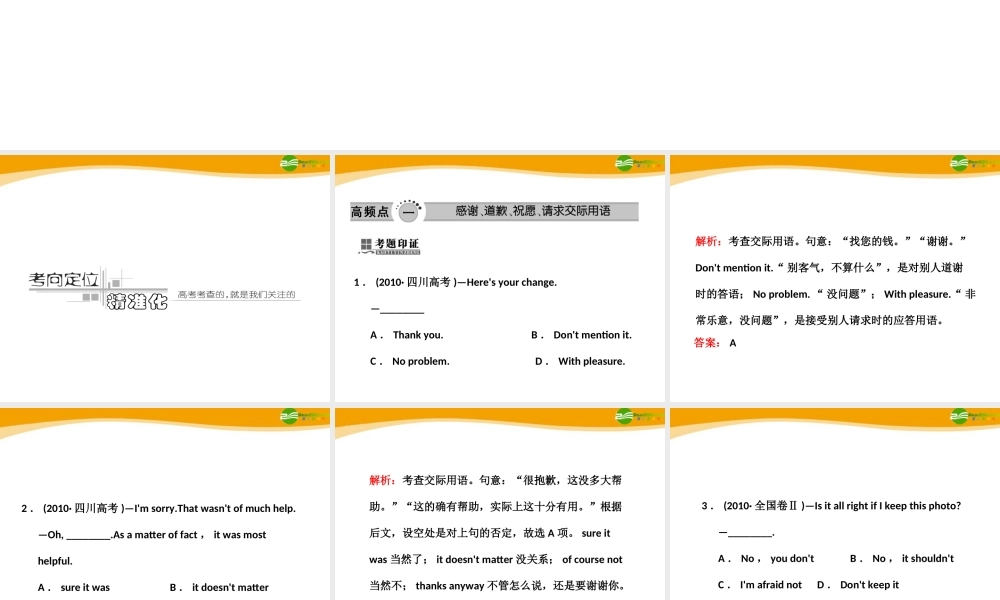Select option A. No, you don't

pos(766,559)
